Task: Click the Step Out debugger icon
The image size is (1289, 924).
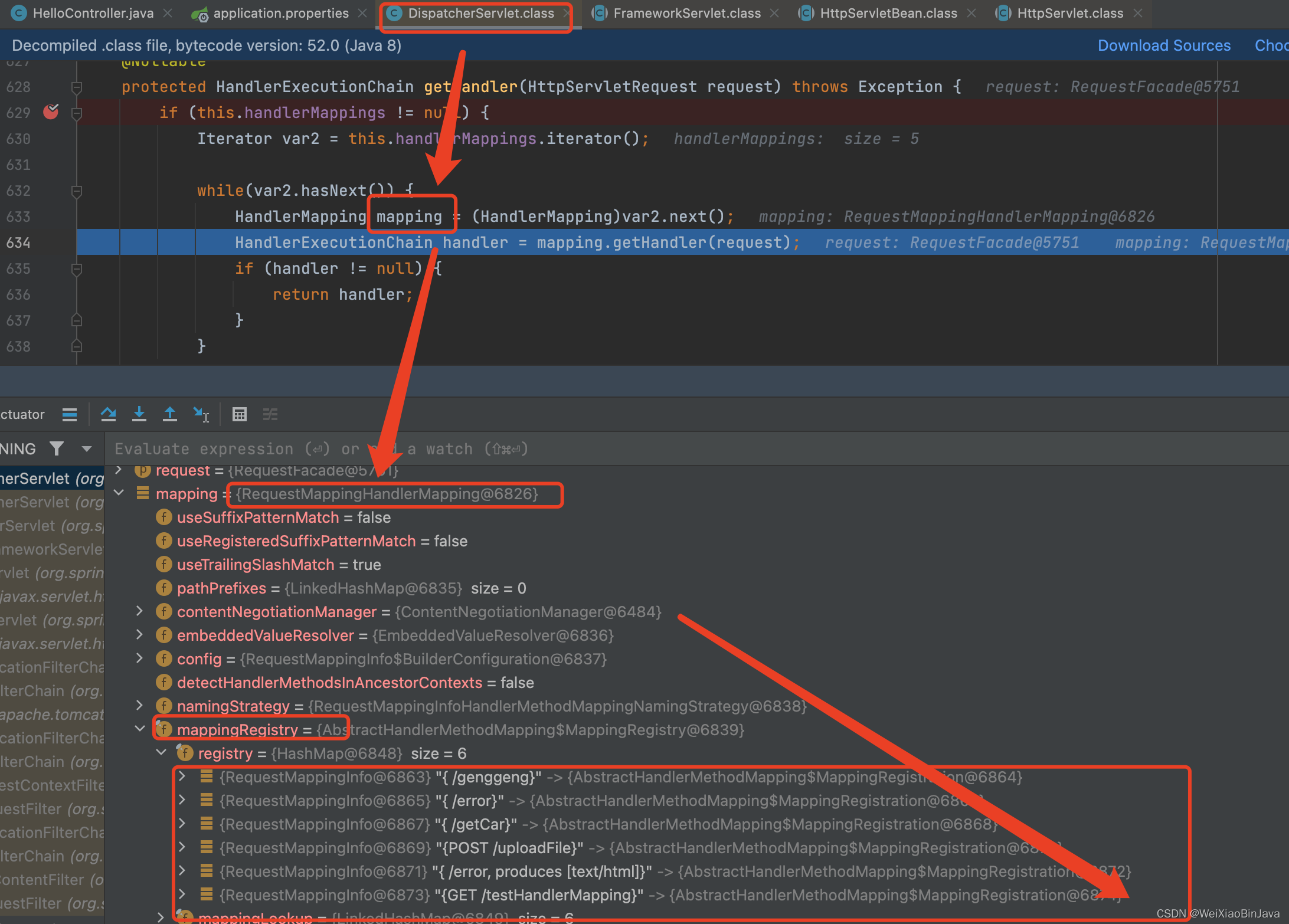Action: (x=170, y=414)
